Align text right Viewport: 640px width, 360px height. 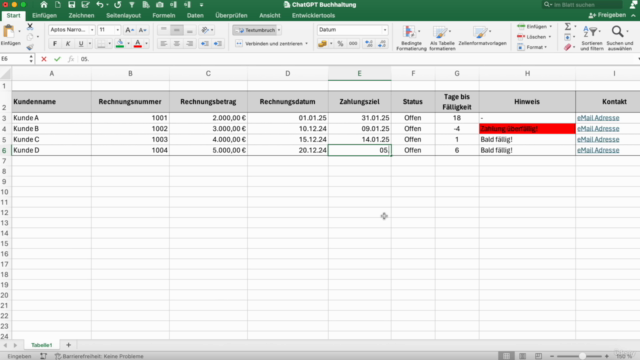(190, 44)
